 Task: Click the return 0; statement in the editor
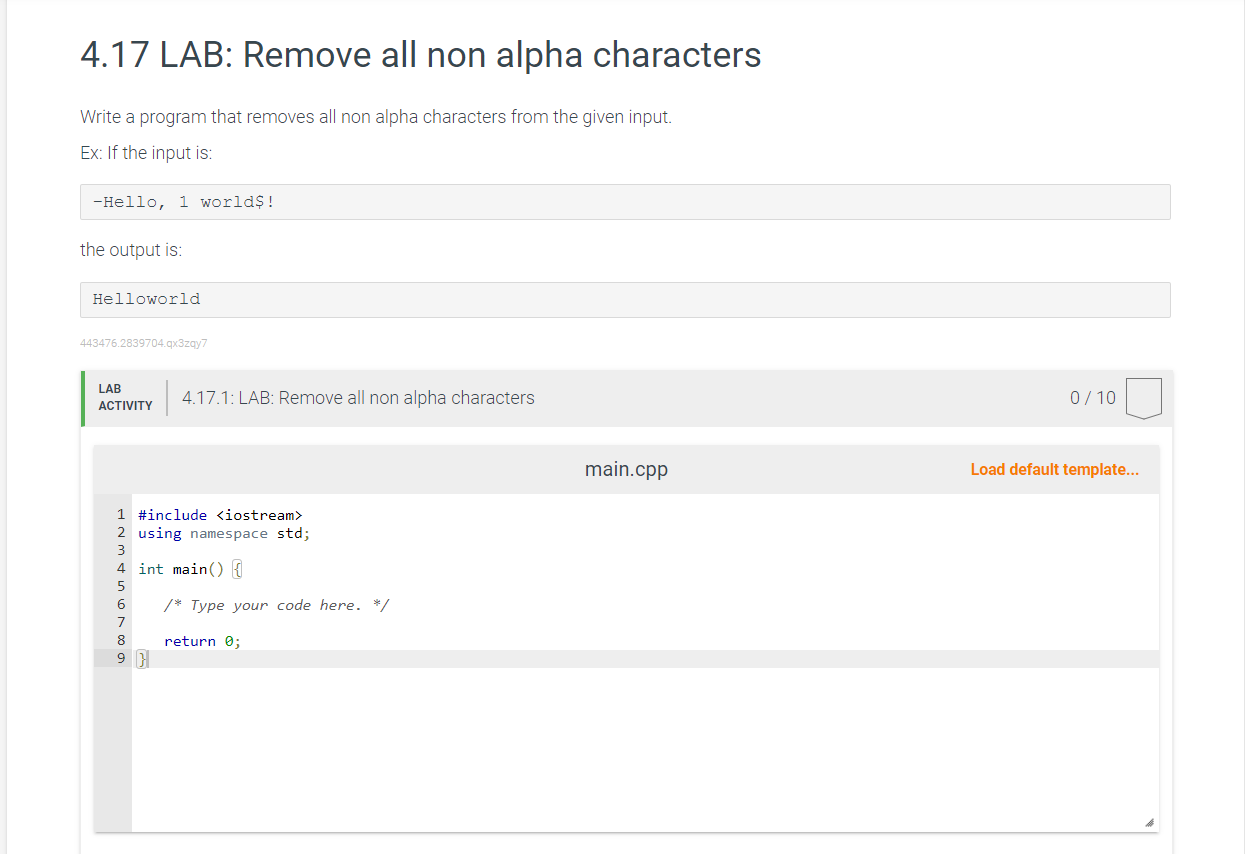pos(200,640)
